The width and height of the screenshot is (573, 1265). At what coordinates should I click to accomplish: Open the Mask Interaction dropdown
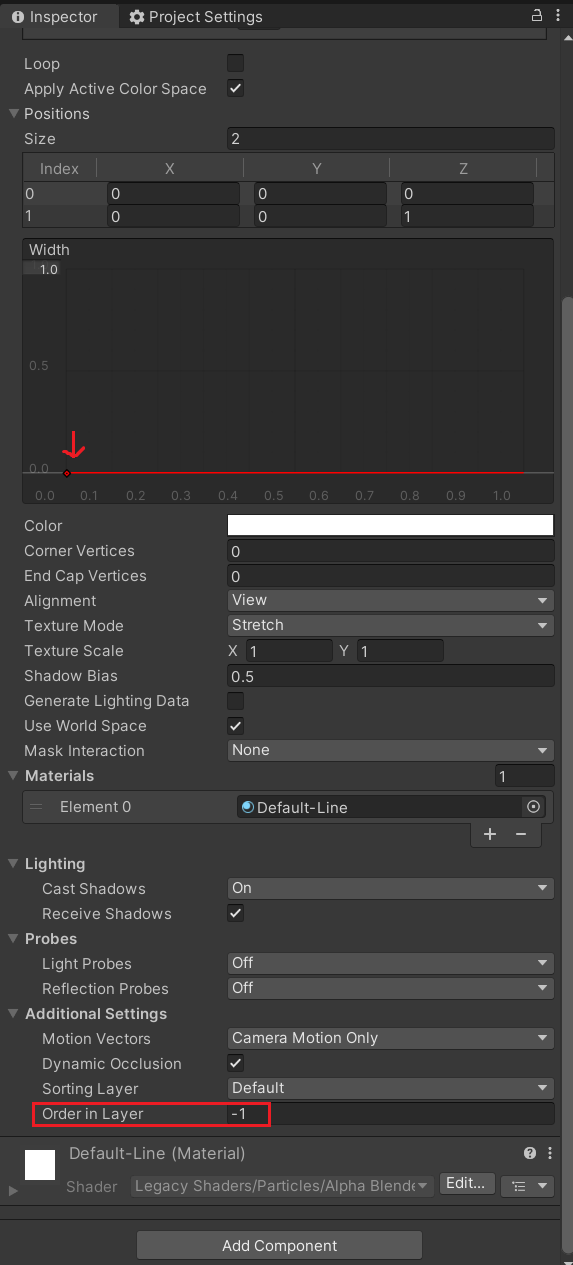(x=391, y=751)
